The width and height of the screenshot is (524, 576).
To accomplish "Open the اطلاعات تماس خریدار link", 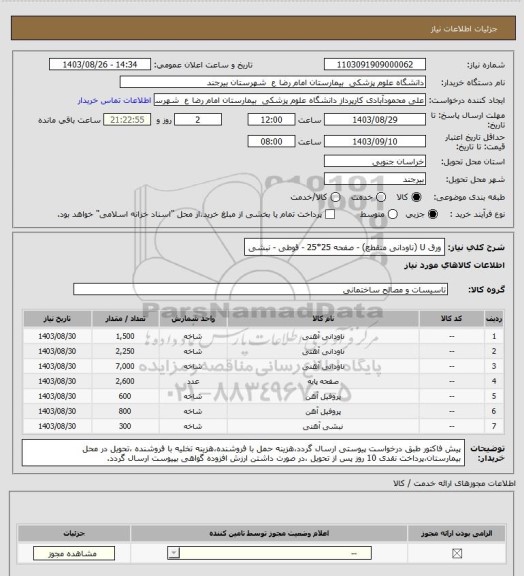I will pyautogui.click(x=114, y=101).
